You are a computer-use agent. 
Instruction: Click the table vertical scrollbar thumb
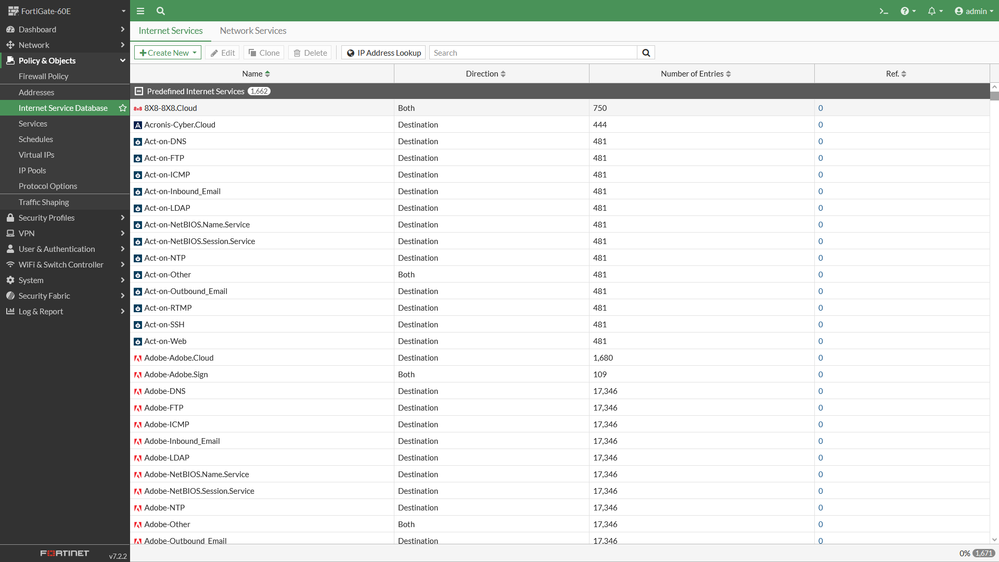click(994, 96)
